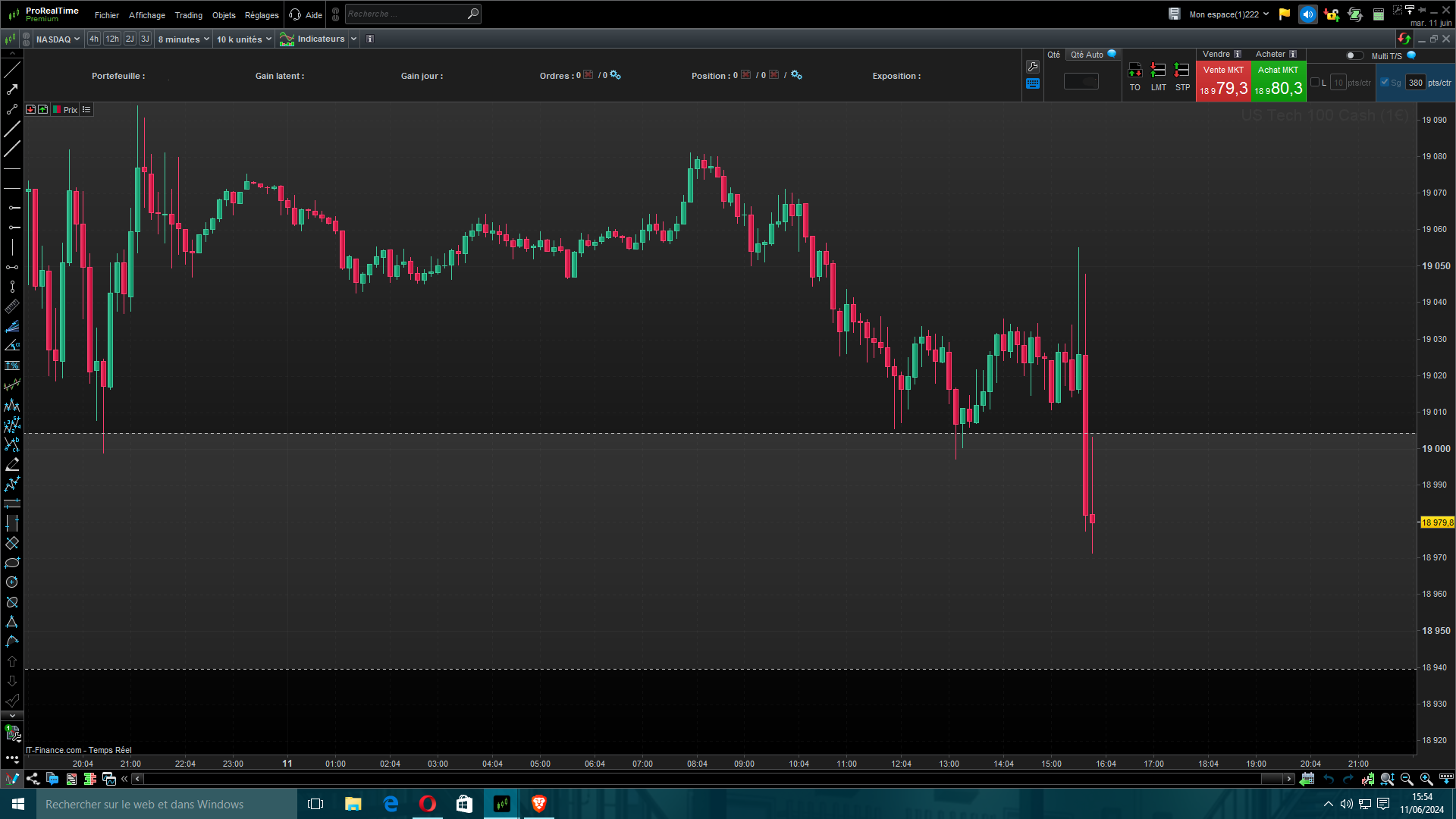Click the LMT limit order icon
The width and height of the screenshot is (1456, 819).
click(x=1158, y=71)
